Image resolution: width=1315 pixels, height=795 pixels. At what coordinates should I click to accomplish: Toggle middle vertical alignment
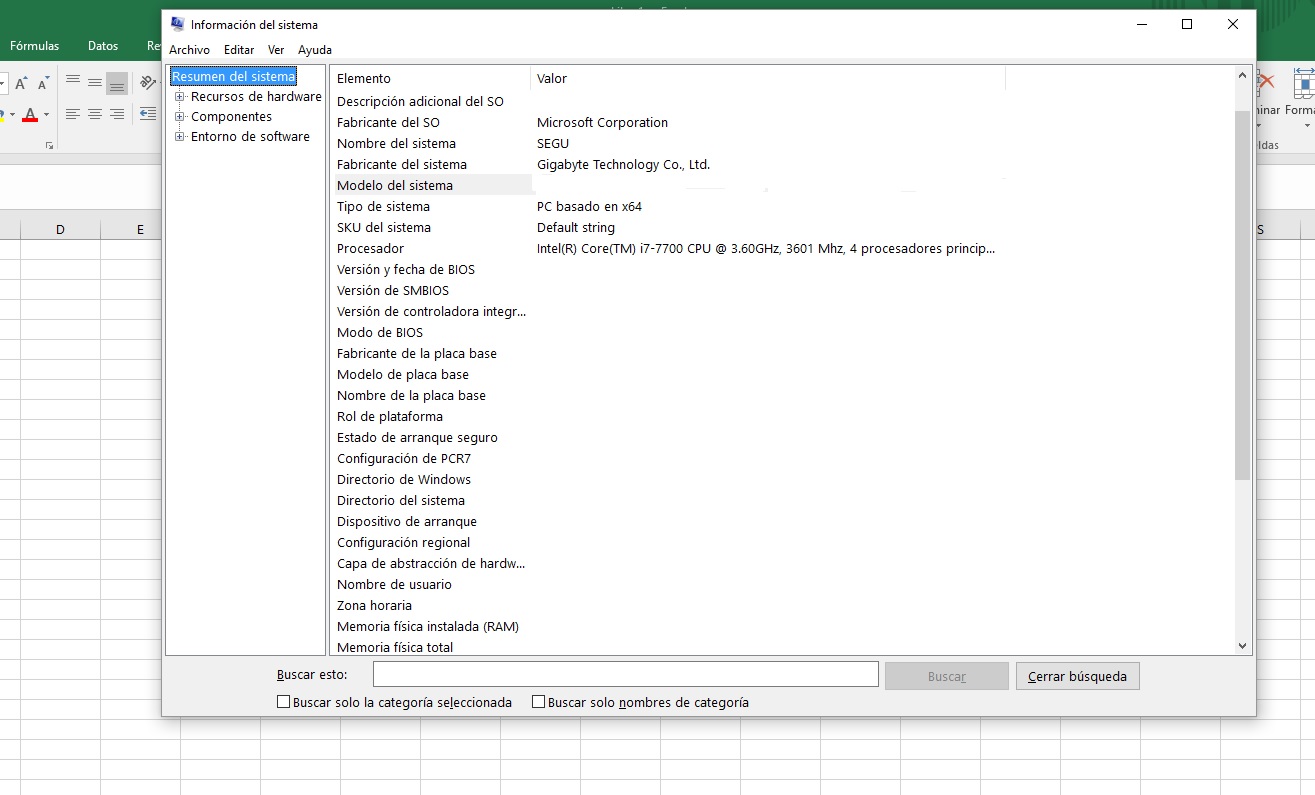click(94, 81)
